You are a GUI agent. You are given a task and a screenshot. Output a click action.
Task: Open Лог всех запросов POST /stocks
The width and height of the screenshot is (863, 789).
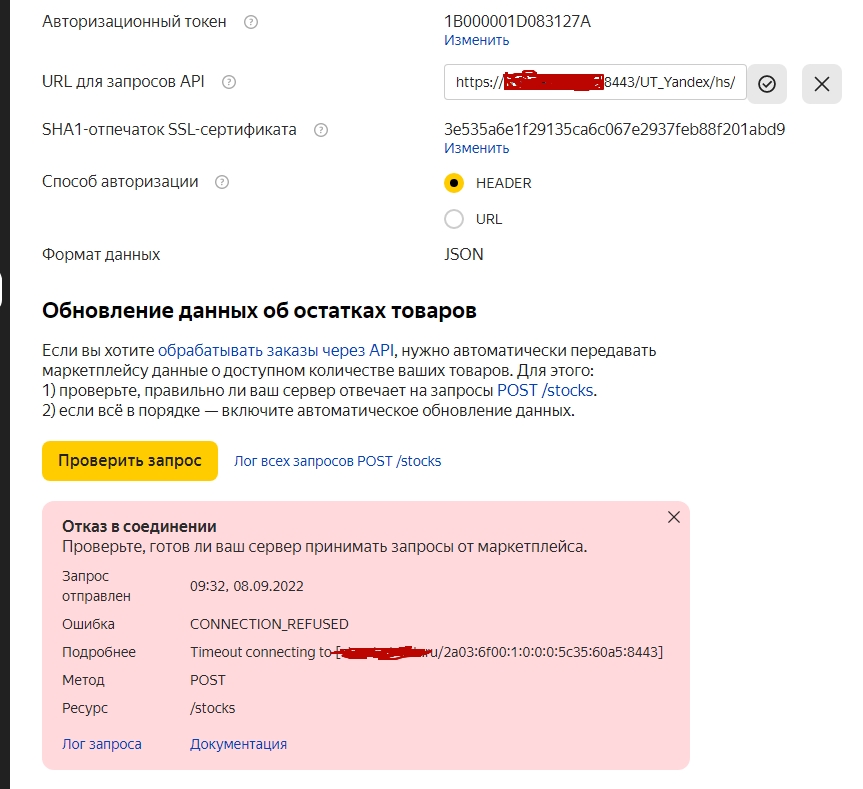click(337, 461)
